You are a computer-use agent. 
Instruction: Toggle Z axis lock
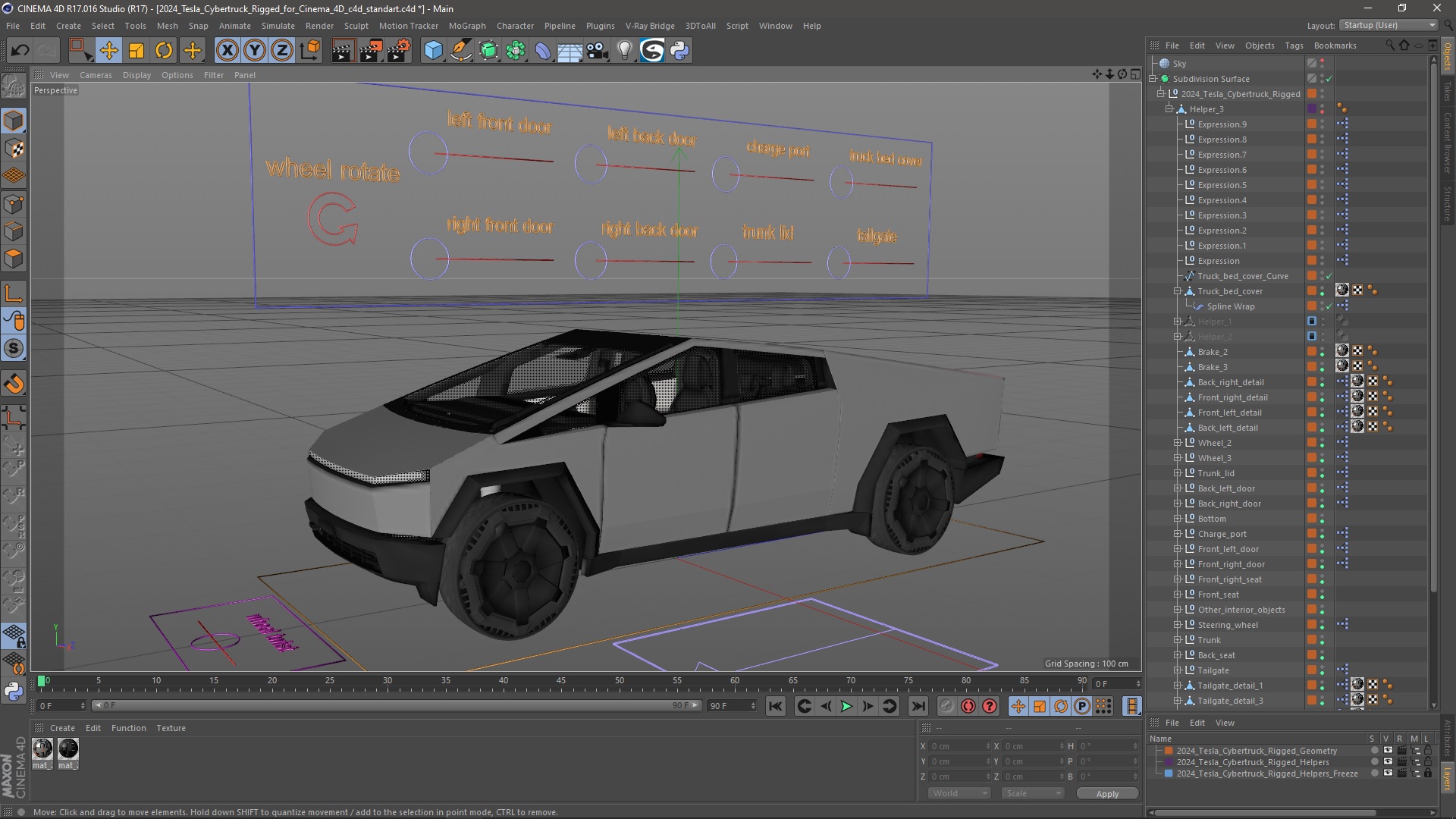pos(282,51)
